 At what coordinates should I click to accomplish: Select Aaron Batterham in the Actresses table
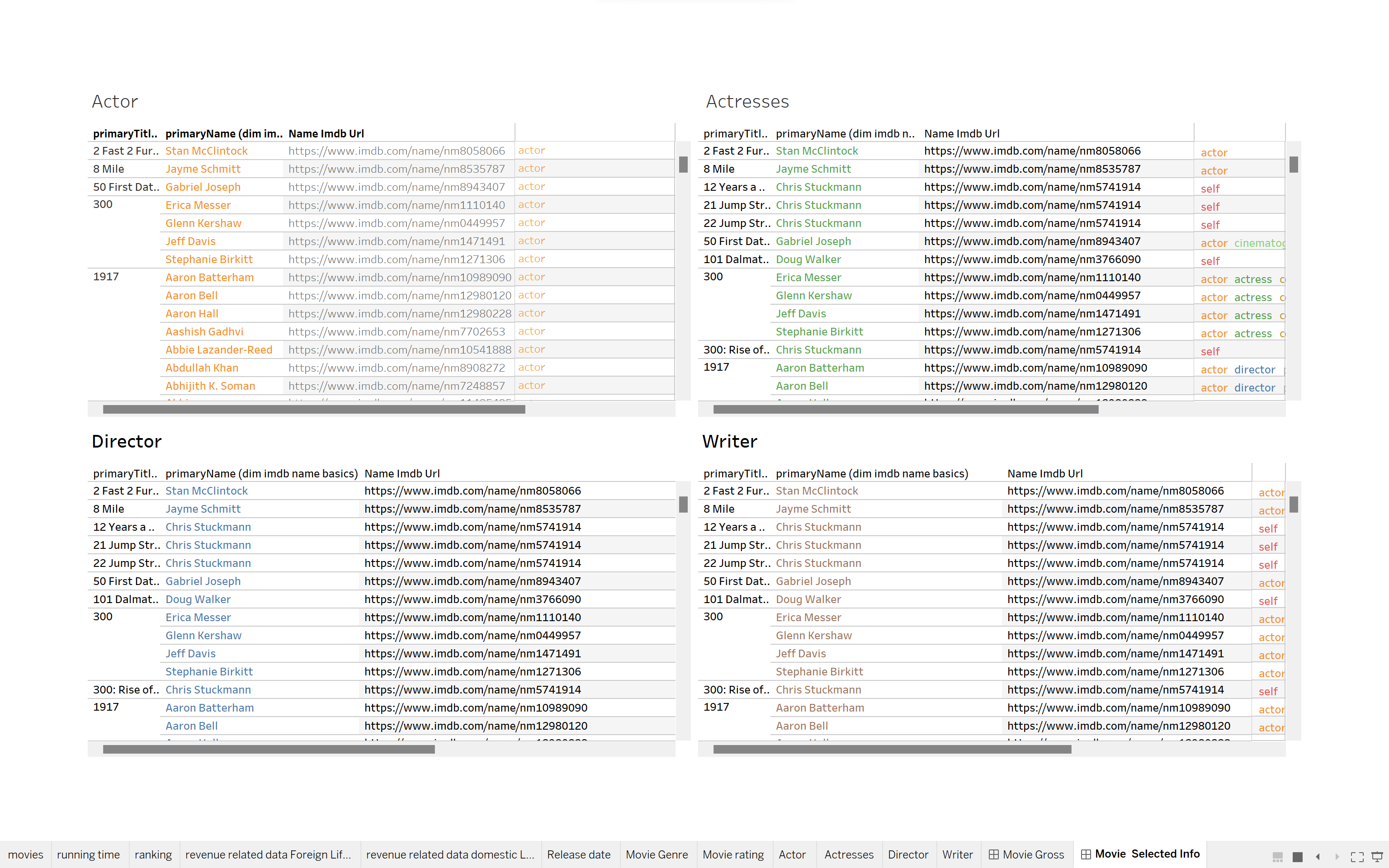[x=820, y=368]
